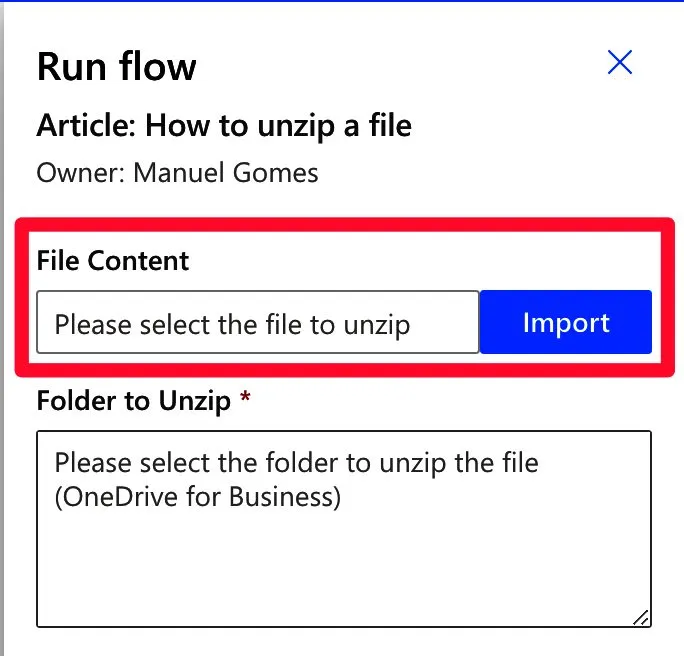Focus the File Content input field
This screenshot has height=656, width=684.
(x=257, y=323)
